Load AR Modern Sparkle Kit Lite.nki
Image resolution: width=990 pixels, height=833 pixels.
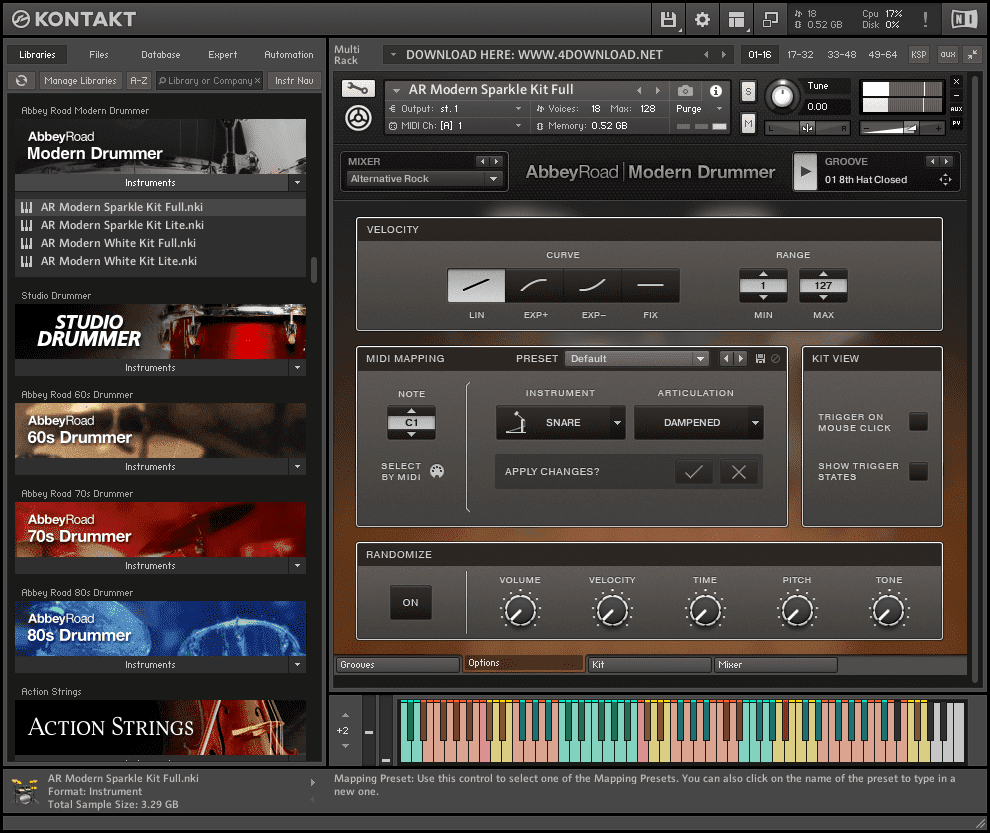[160, 225]
